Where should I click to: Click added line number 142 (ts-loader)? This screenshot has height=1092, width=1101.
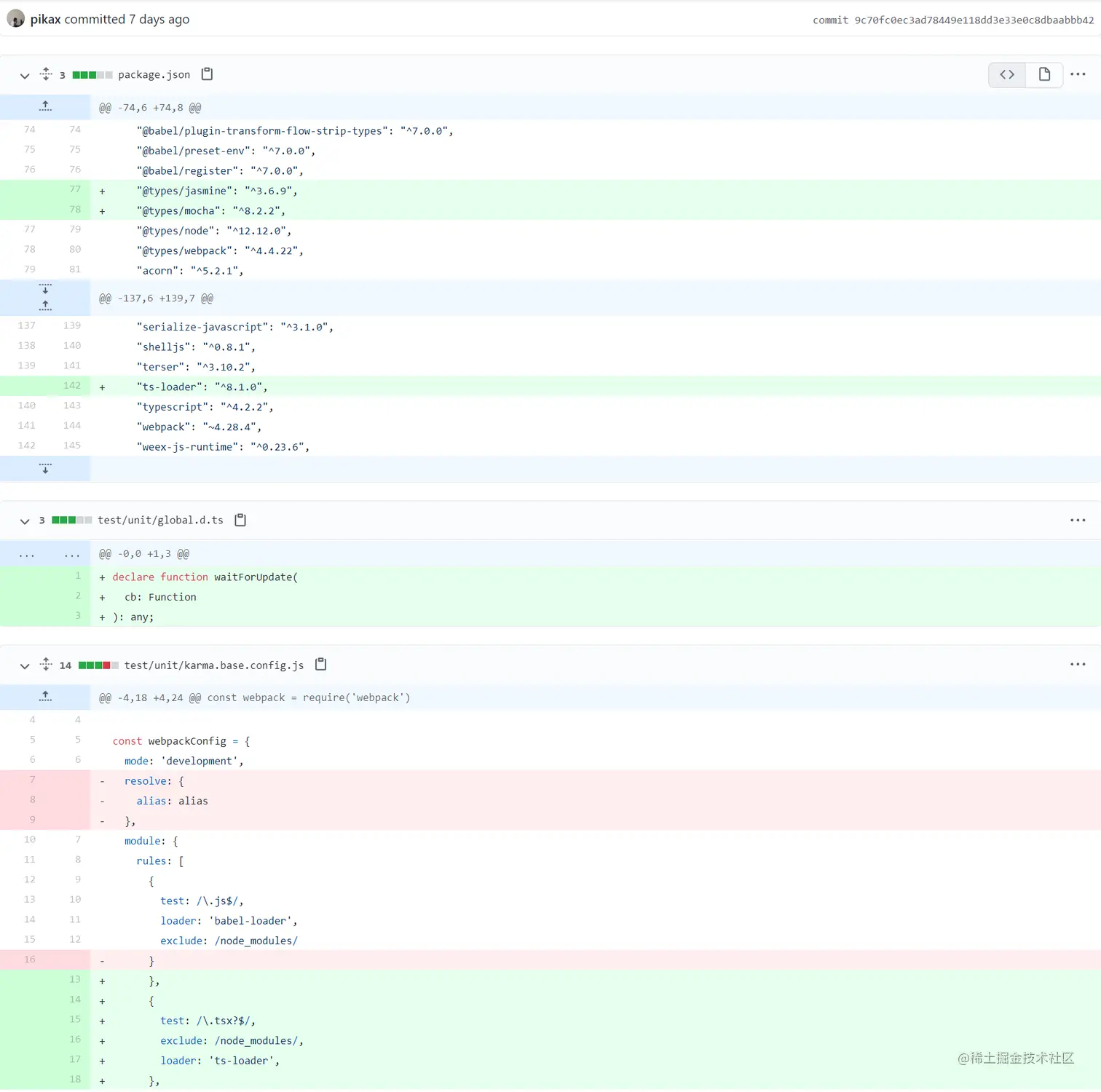click(72, 386)
